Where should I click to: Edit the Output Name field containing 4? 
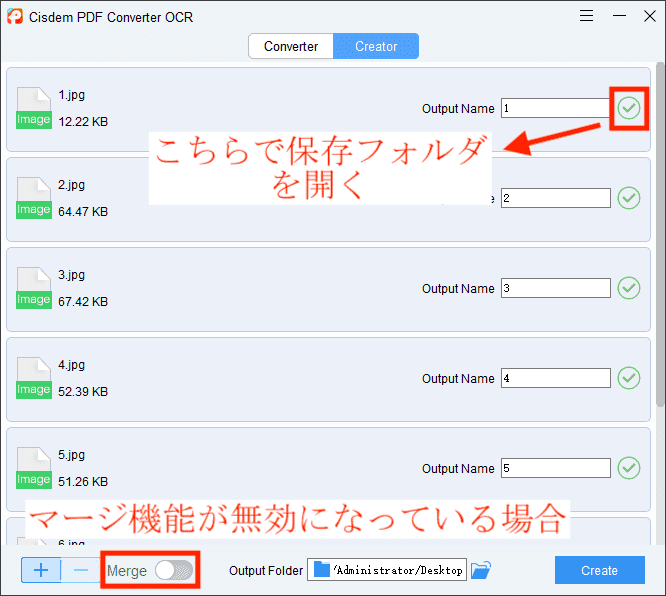[x=556, y=378]
